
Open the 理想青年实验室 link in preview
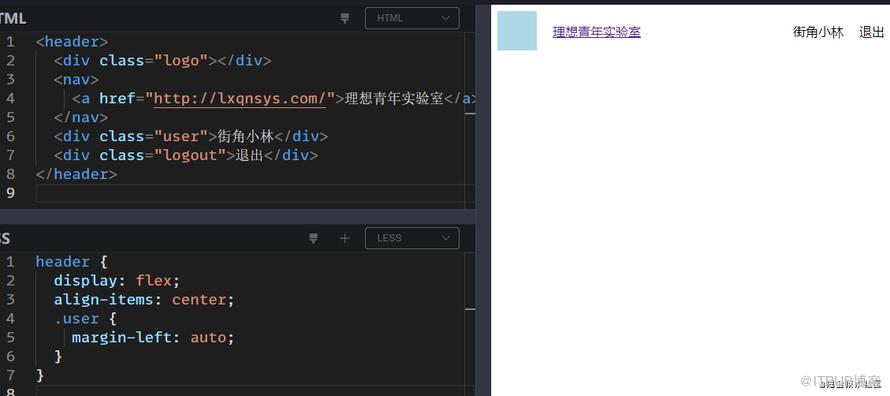597,32
